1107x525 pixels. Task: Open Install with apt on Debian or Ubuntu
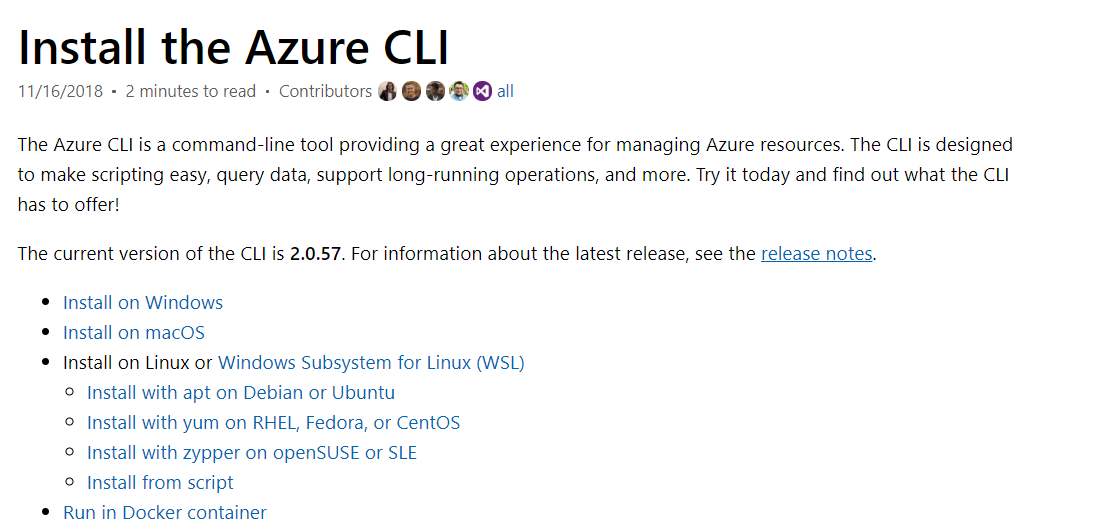[241, 392]
